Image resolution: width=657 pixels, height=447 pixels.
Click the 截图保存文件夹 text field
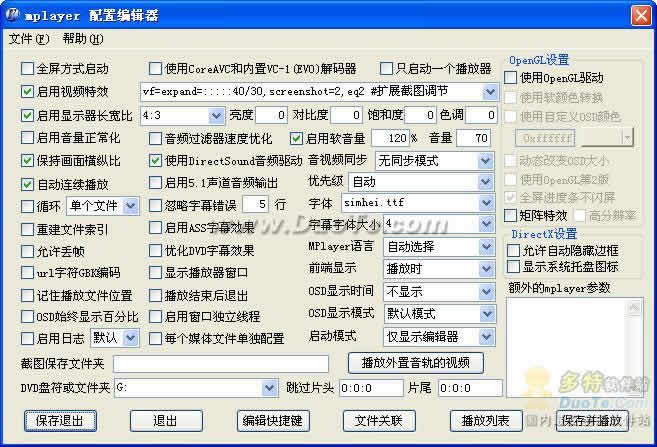pyautogui.click(x=220, y=363)
